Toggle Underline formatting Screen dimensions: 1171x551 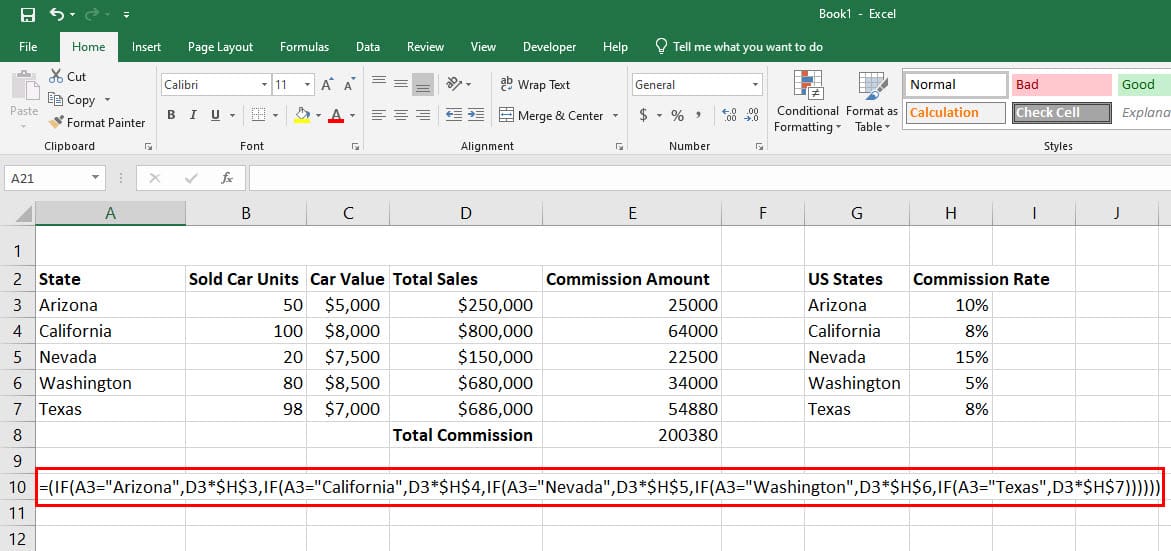click(215, 115)
